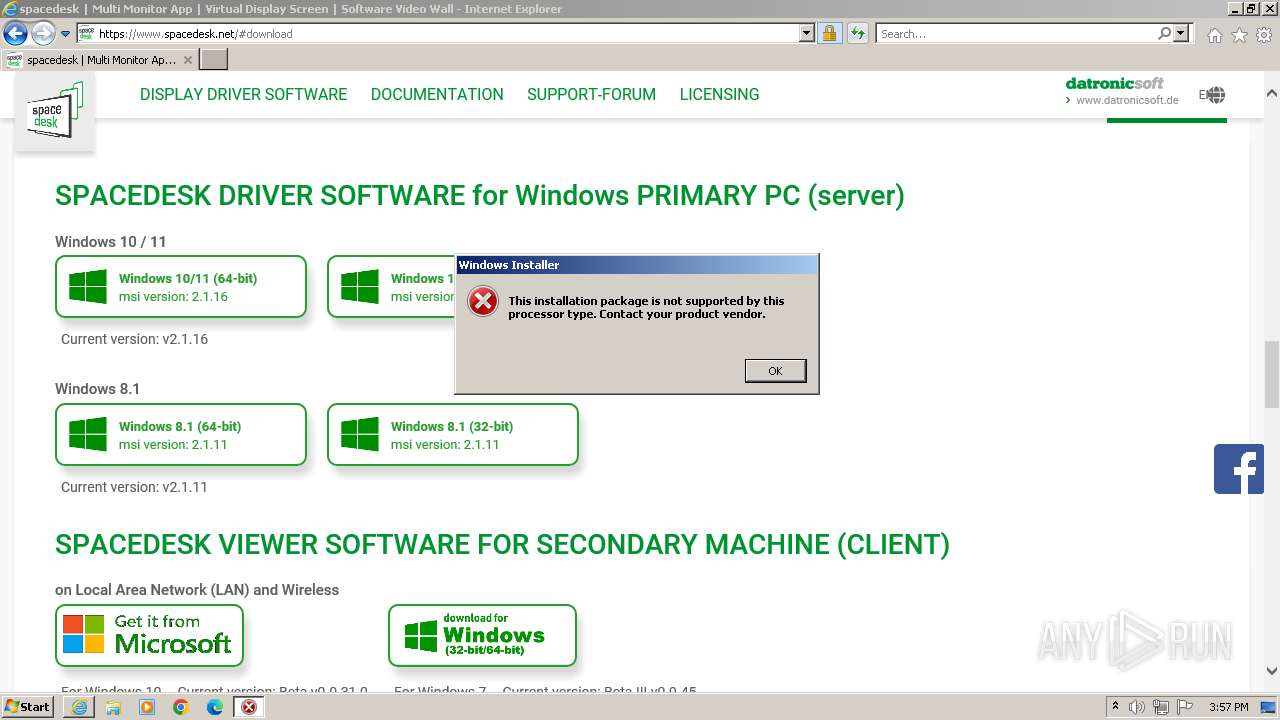Click the browser forward arrow

pos(43,33)
